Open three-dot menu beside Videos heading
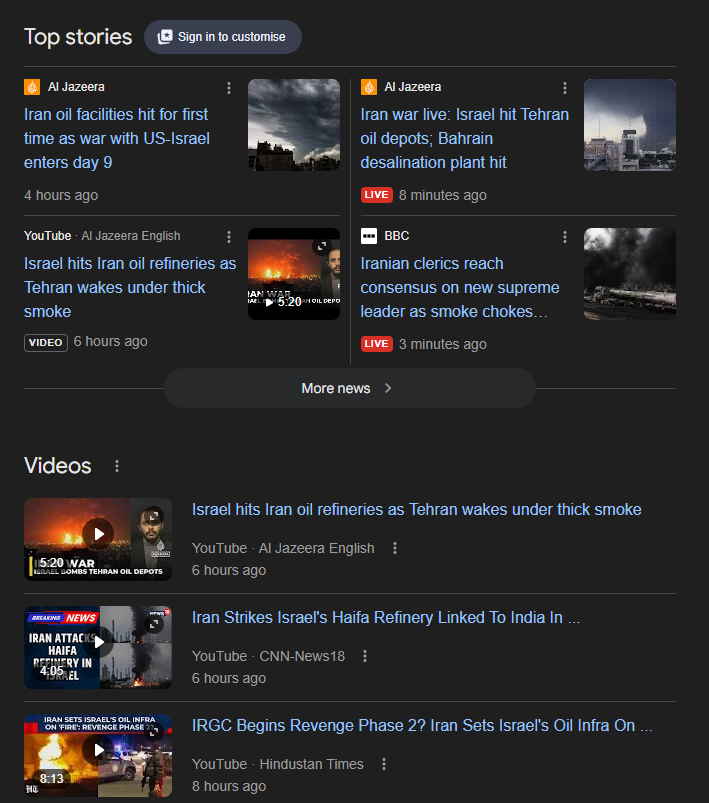Image resolution: width=709 pixels, height=803 pixels. [x=117, y=466]
